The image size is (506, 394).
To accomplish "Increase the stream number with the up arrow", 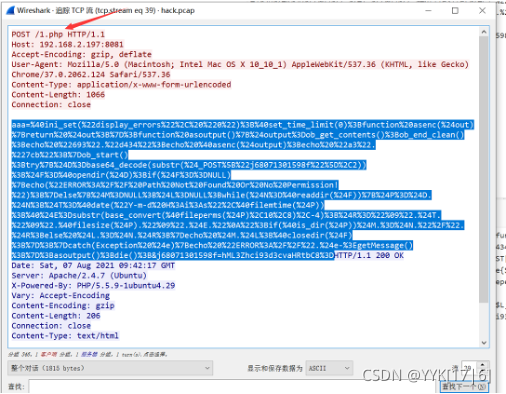I will tap(482, 365).
